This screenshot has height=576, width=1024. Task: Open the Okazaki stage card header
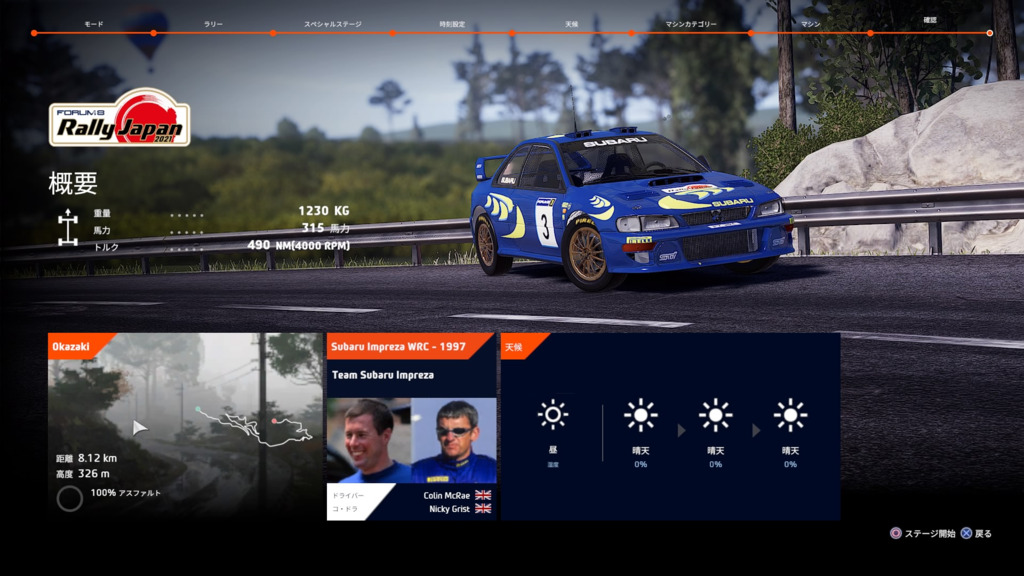tap(82, 346)
